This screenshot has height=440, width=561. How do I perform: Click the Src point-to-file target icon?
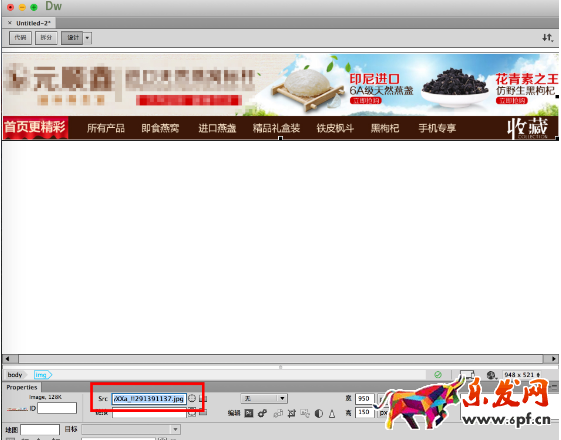click(192, 398)
